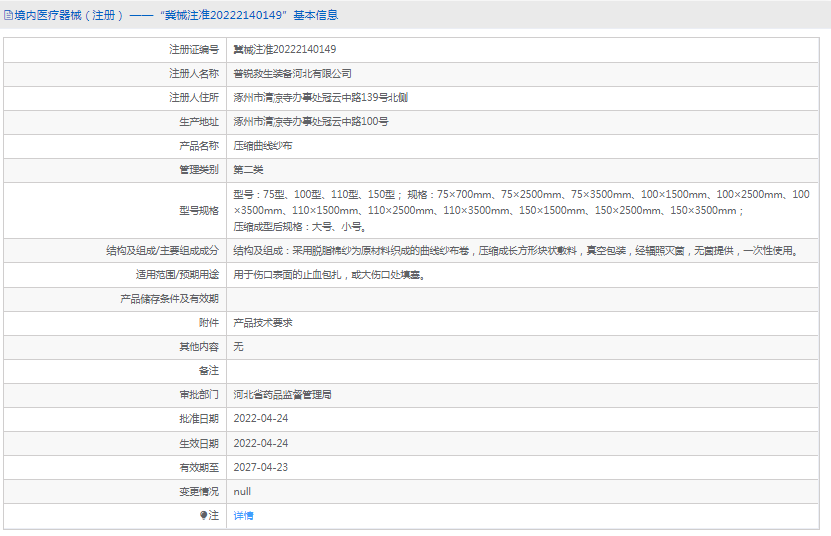Click the 产品储存条件及有效期 label
The image size is (831, 536).
[170, 299]
